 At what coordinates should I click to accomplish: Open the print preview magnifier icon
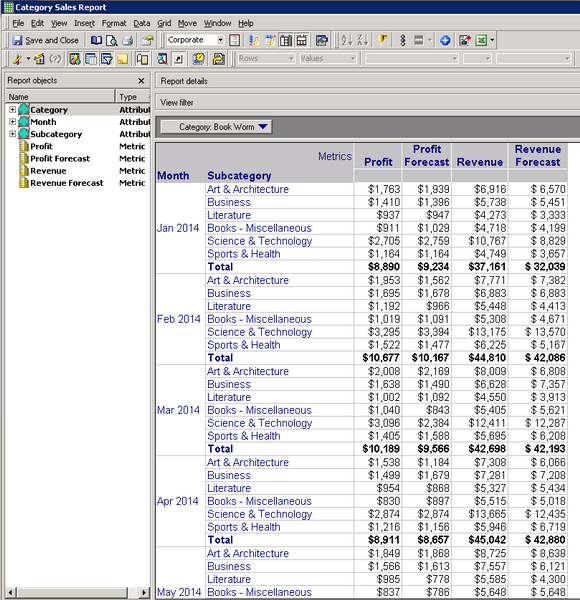tap(112, 40)
